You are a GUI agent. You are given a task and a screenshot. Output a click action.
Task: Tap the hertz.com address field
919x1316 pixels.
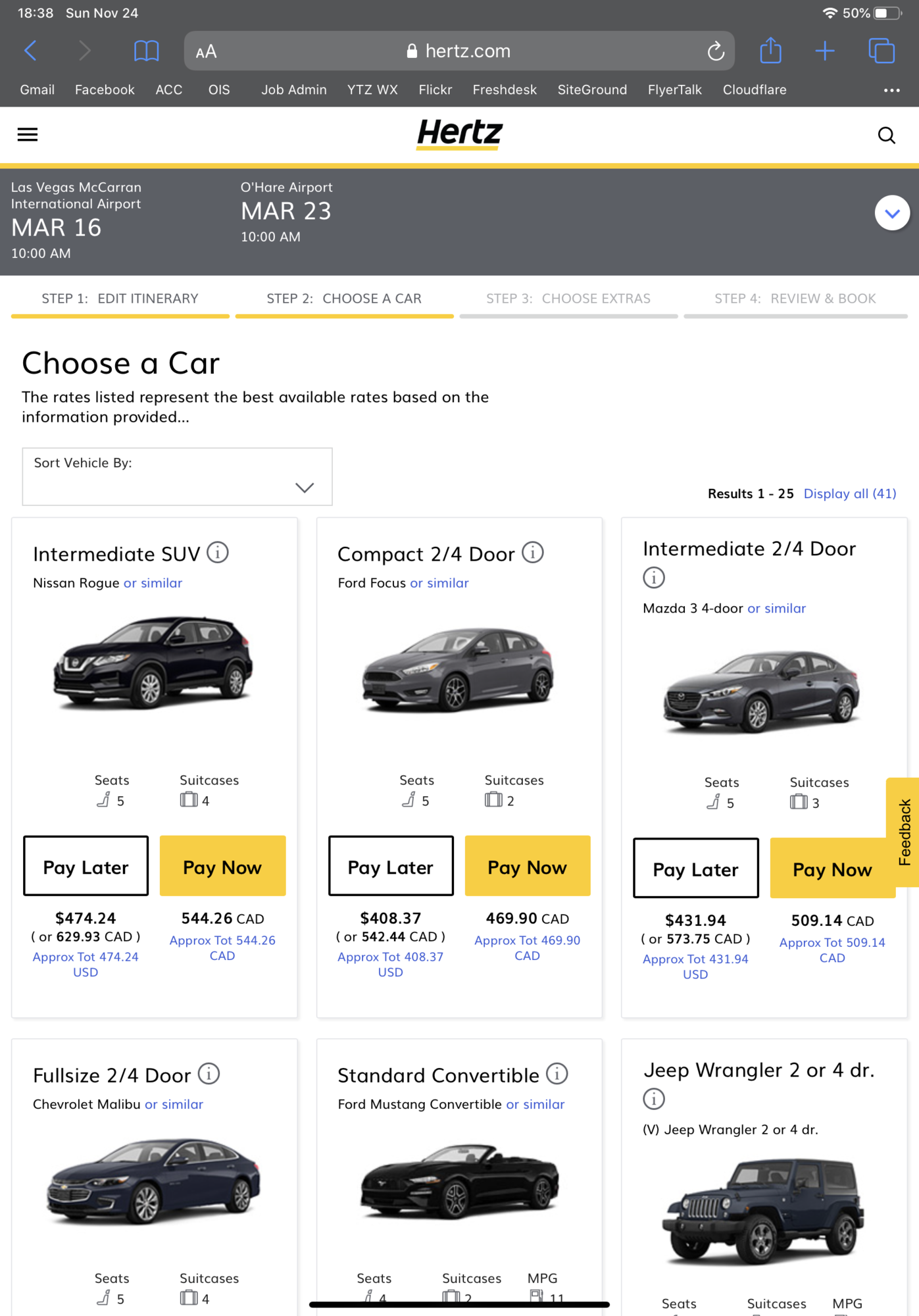pyautogui.click(x=459, y=51)
